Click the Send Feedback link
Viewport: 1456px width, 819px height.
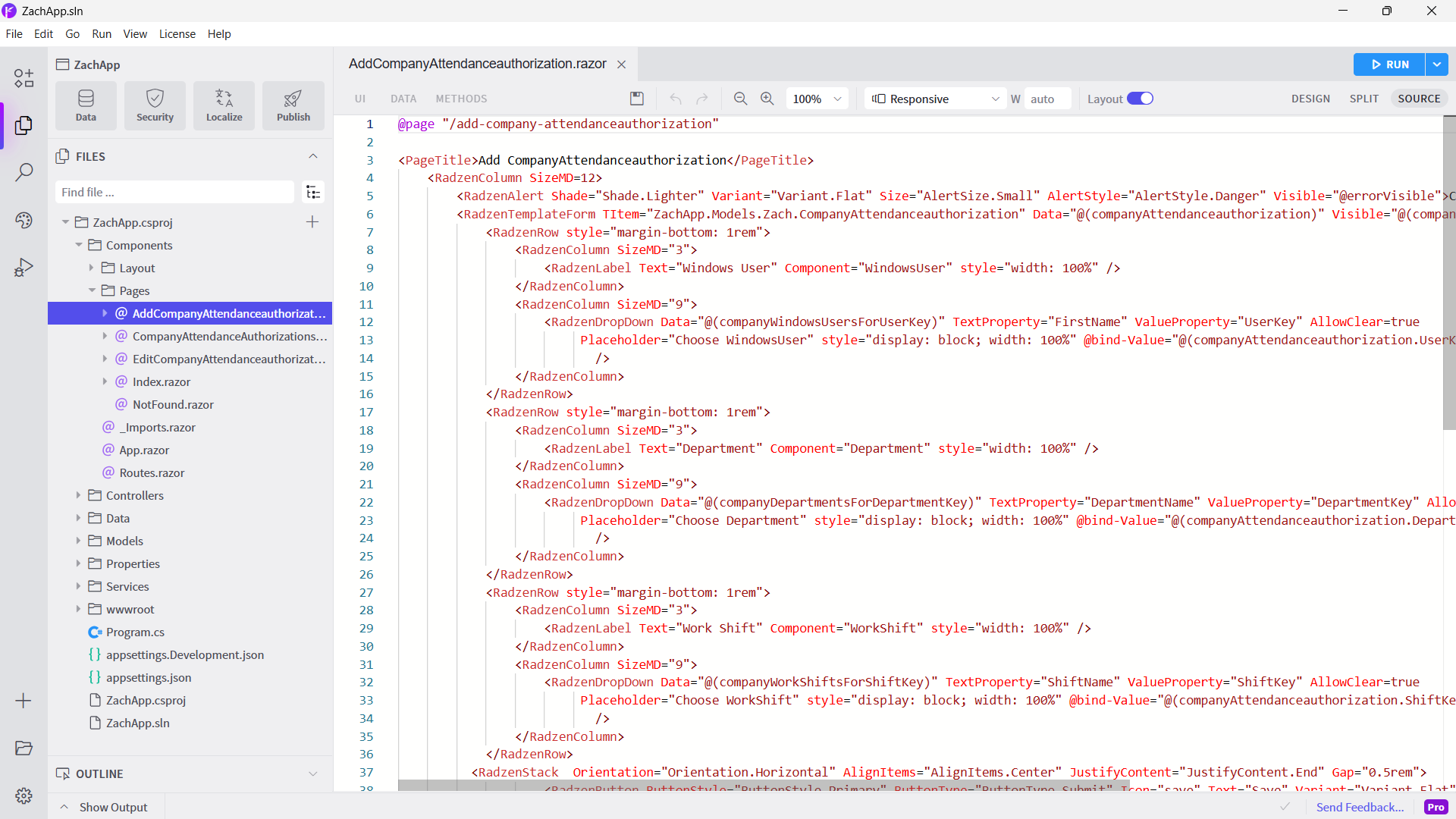point(1360,807)
